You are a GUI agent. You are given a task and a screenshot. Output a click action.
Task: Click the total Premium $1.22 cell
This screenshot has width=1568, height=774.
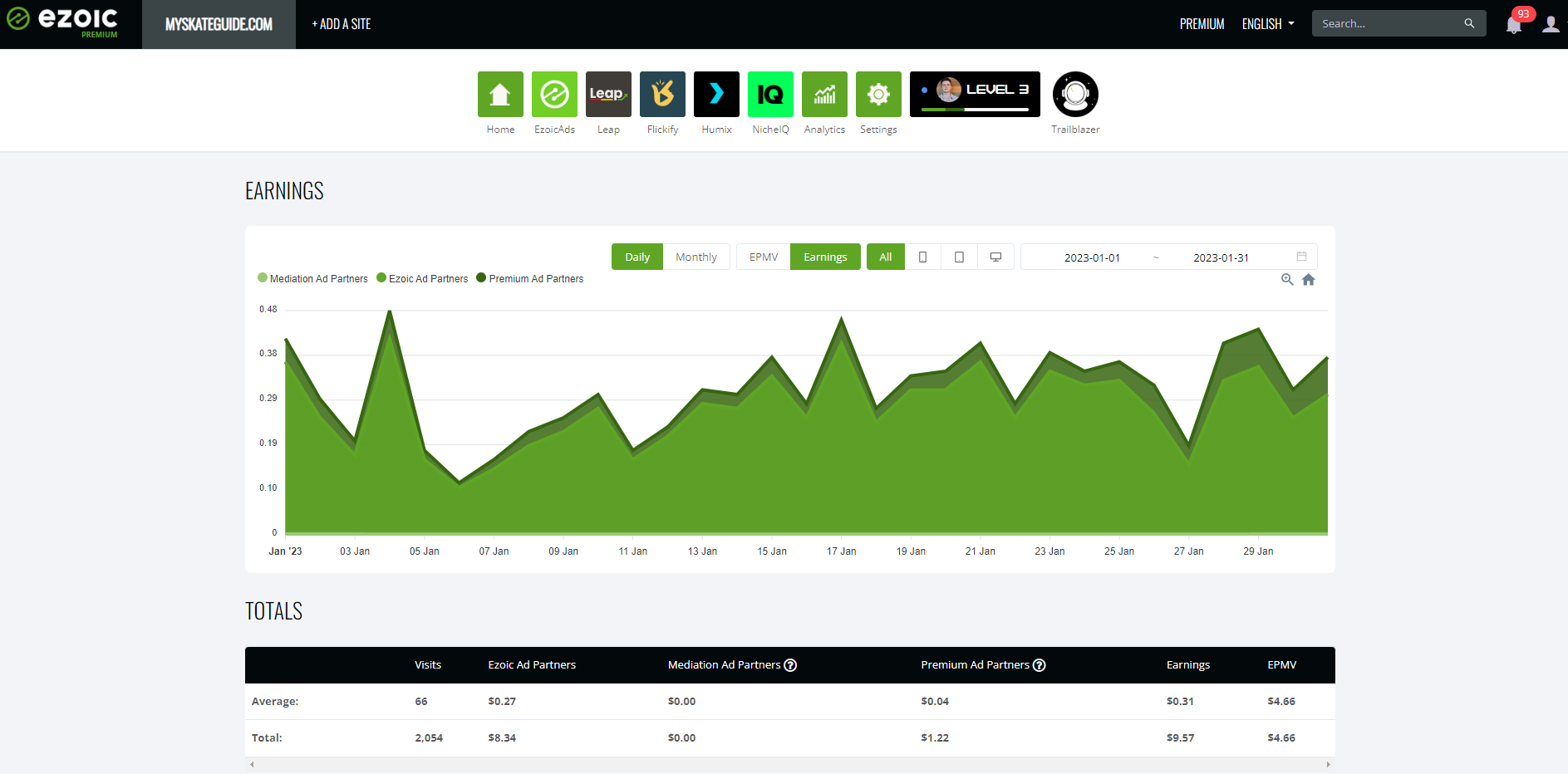coord(935,737)
